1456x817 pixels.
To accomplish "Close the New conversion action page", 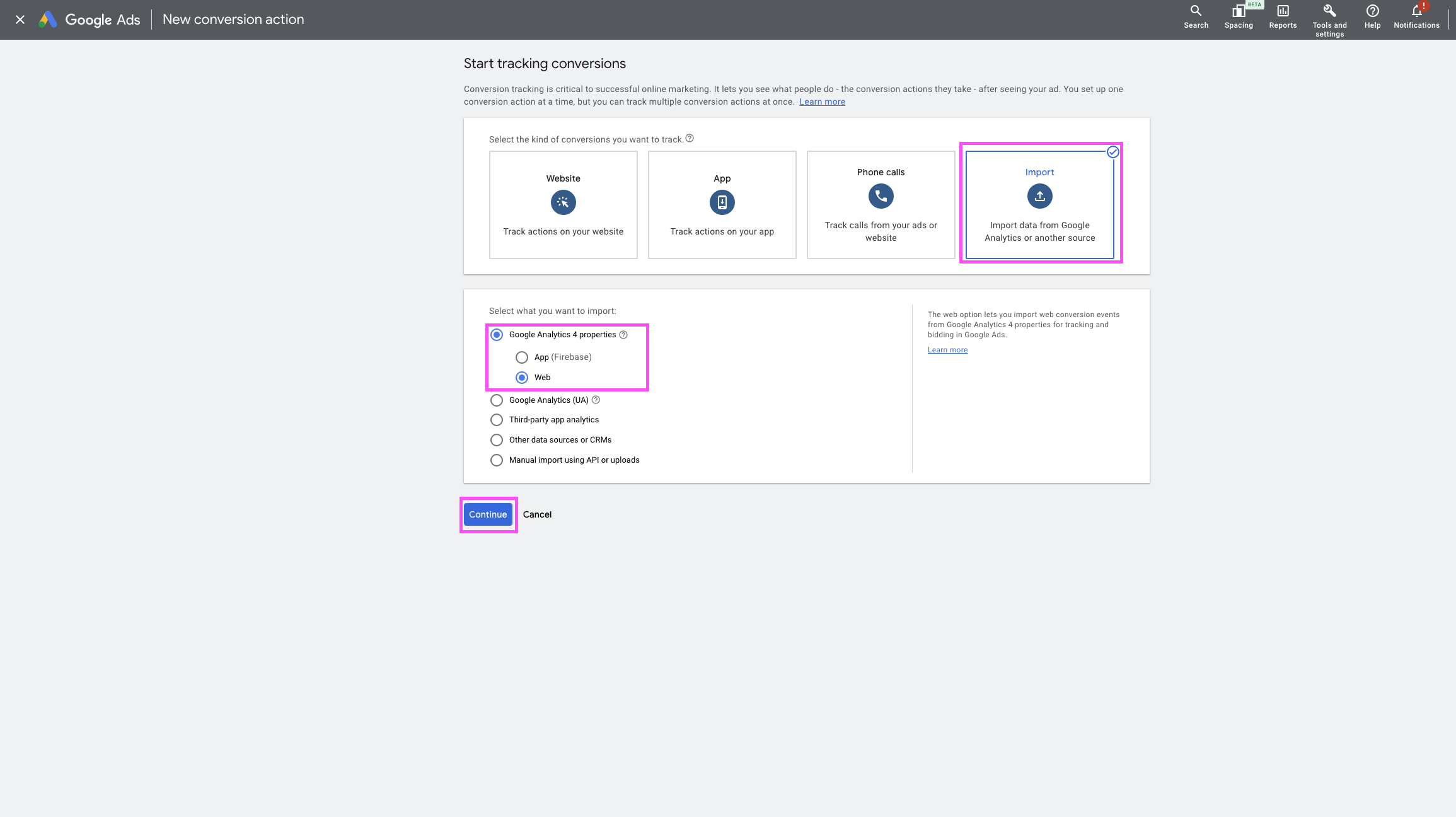I will tap(20, 20).
